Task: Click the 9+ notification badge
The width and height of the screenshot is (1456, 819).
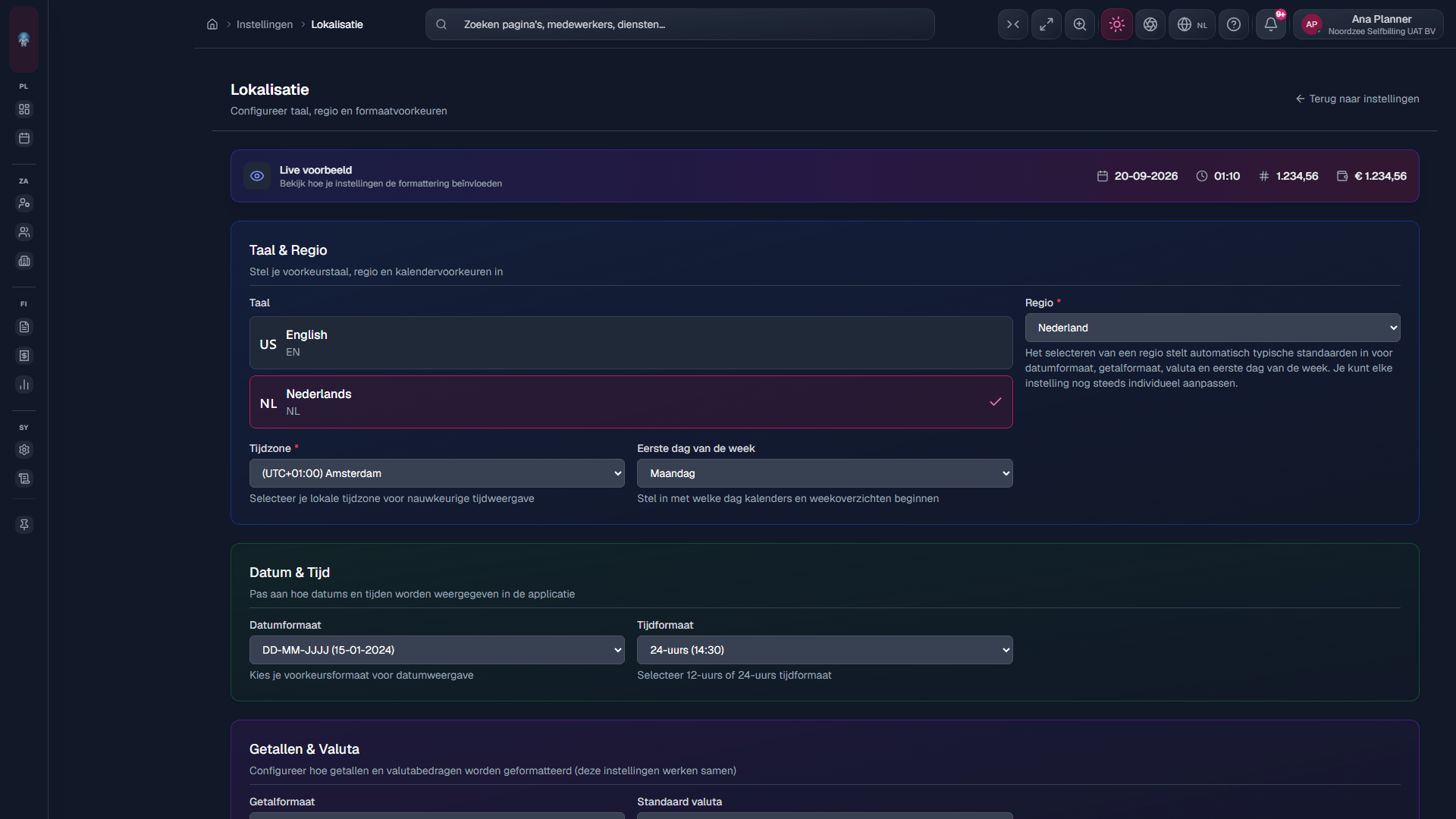Action: pyautogui.click(x=1280, y=14)
